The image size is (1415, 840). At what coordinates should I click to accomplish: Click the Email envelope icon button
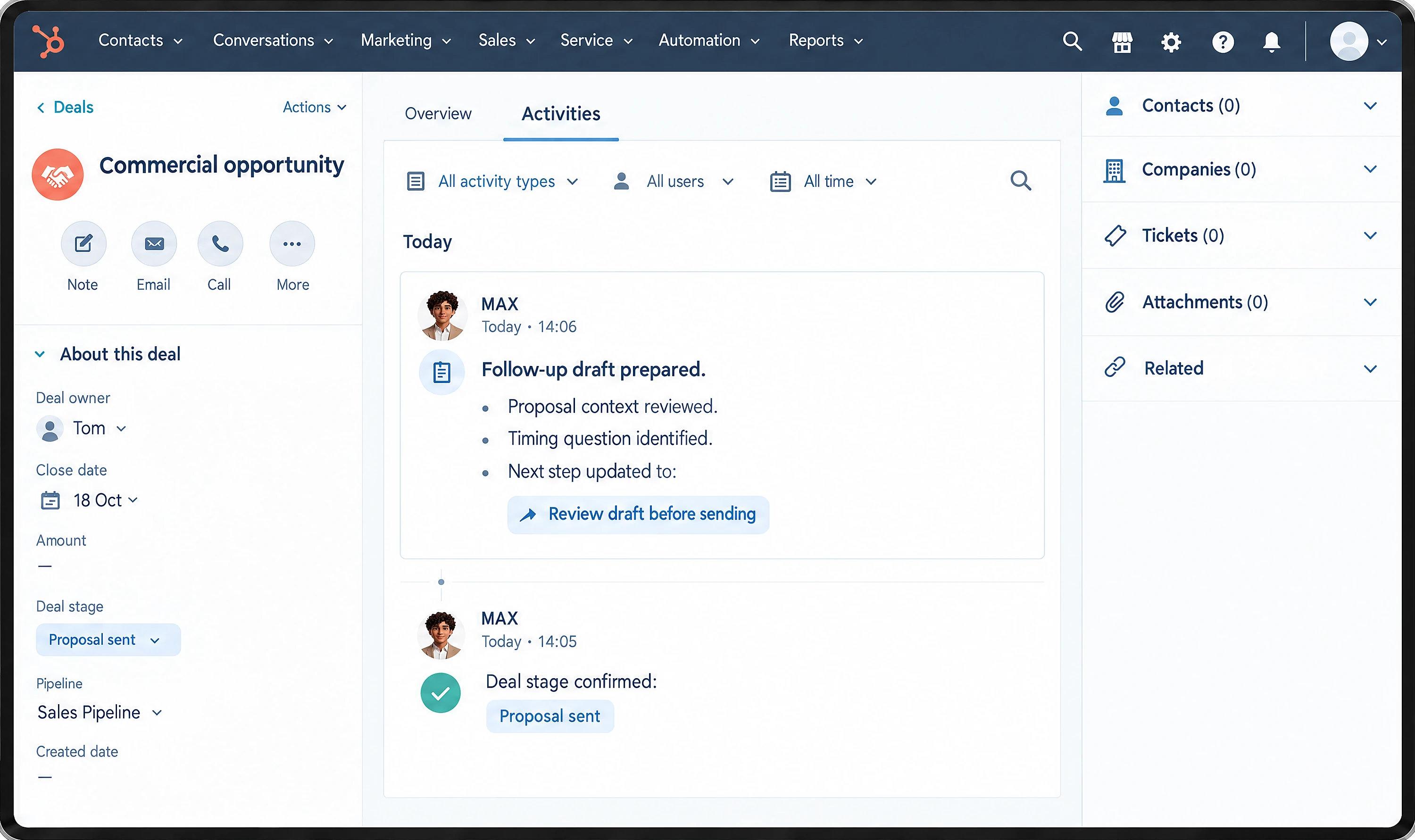(154, 243)
